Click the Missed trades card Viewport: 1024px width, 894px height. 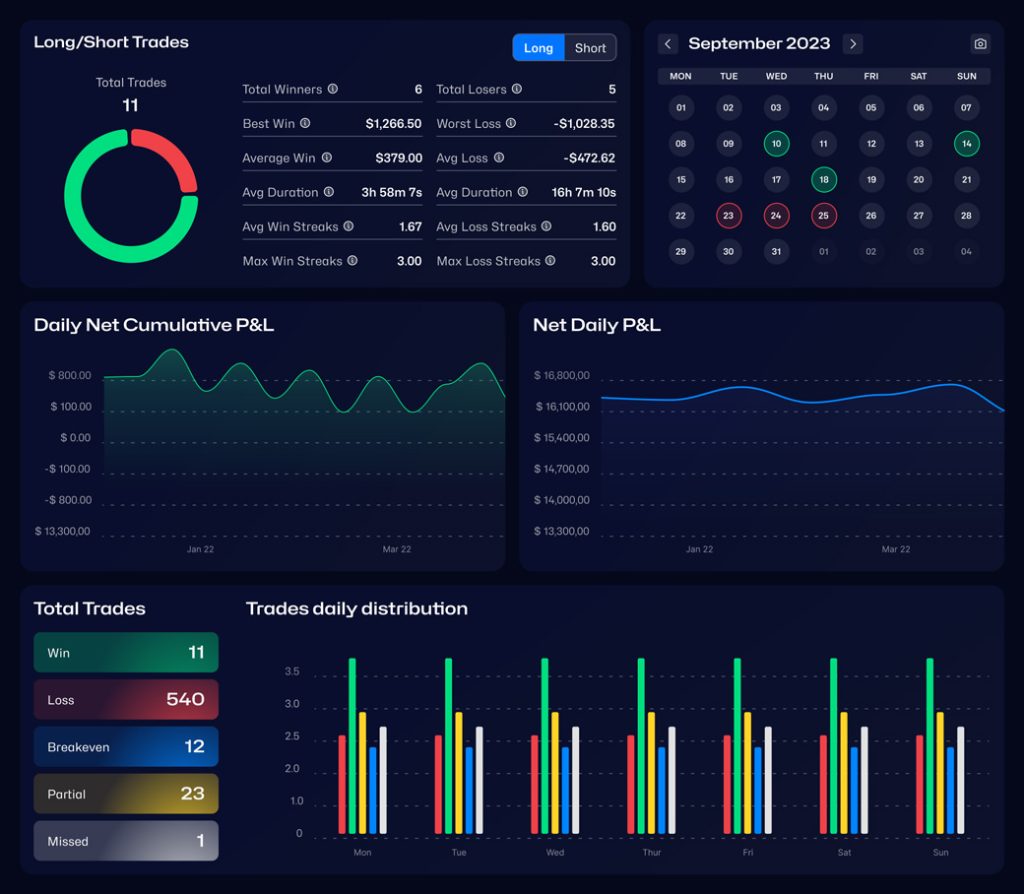coord(126,841)
